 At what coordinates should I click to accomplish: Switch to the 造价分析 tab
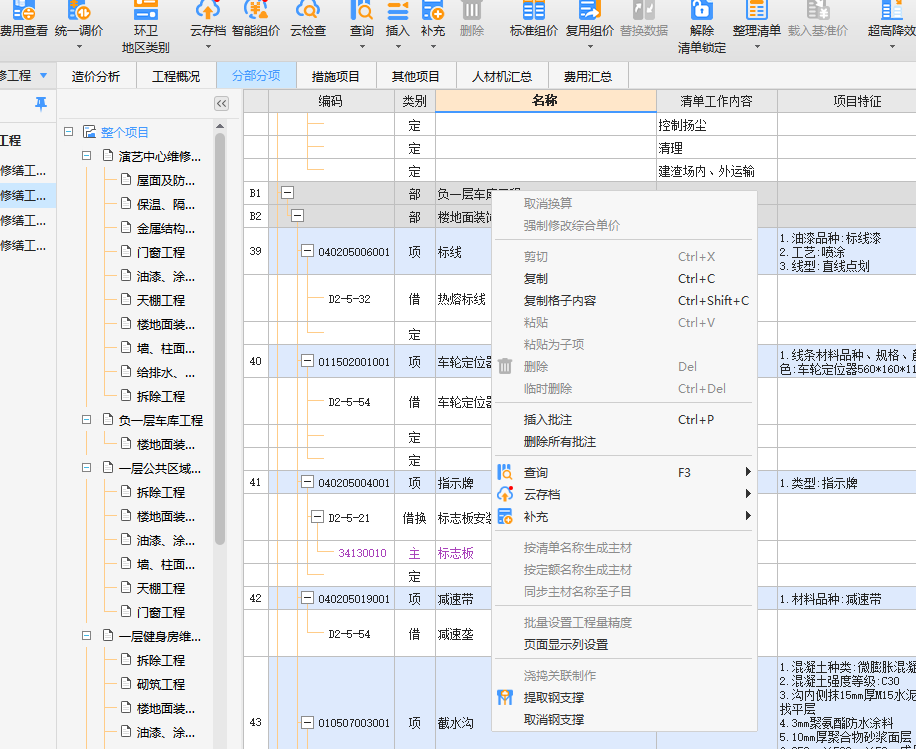96,77
